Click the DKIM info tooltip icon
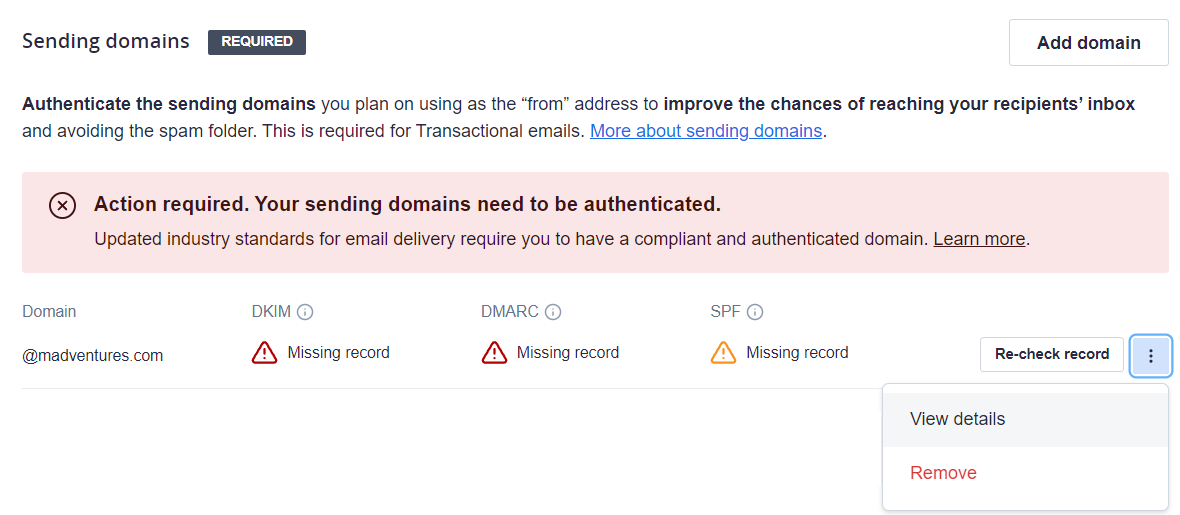Image resolution: width=1180 pixels, height=515 pixels. (x=305, y=312)
